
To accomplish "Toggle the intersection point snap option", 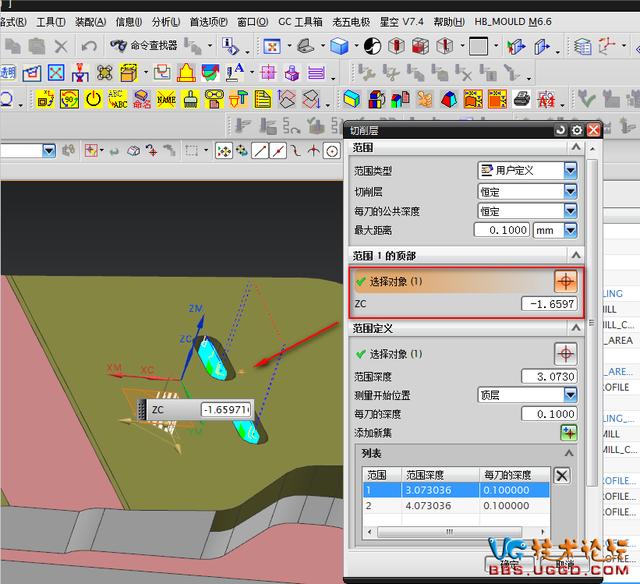I will coord(313,151).
